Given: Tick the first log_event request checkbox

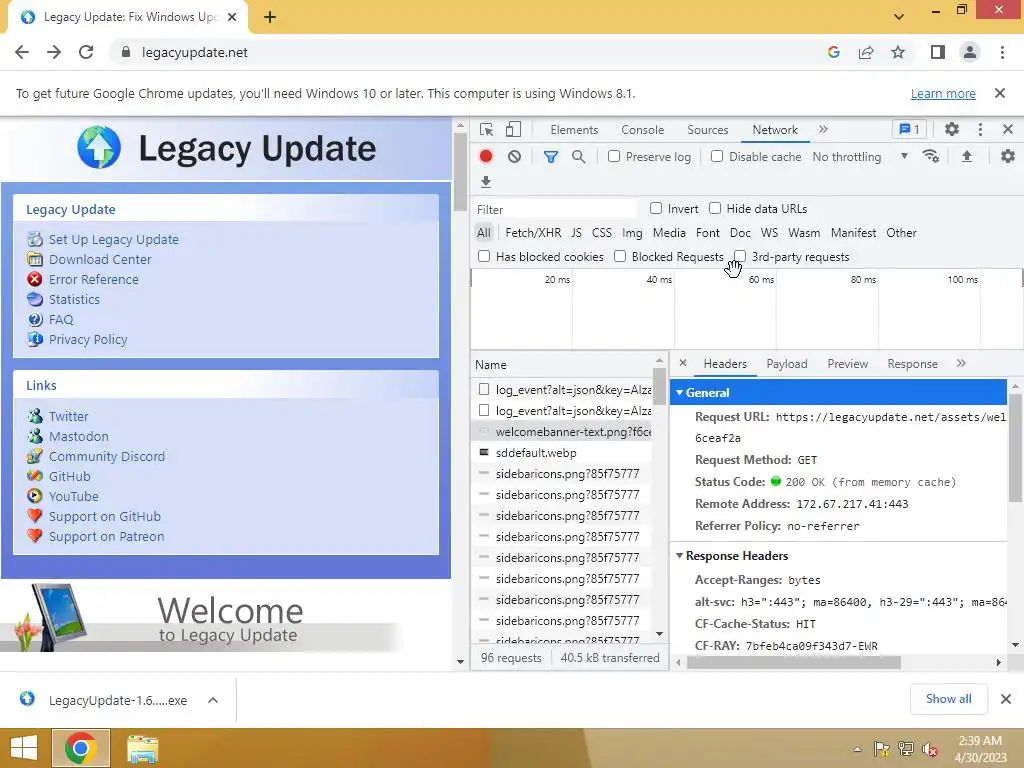Looking at the screenshot, I should coord(484,389).
